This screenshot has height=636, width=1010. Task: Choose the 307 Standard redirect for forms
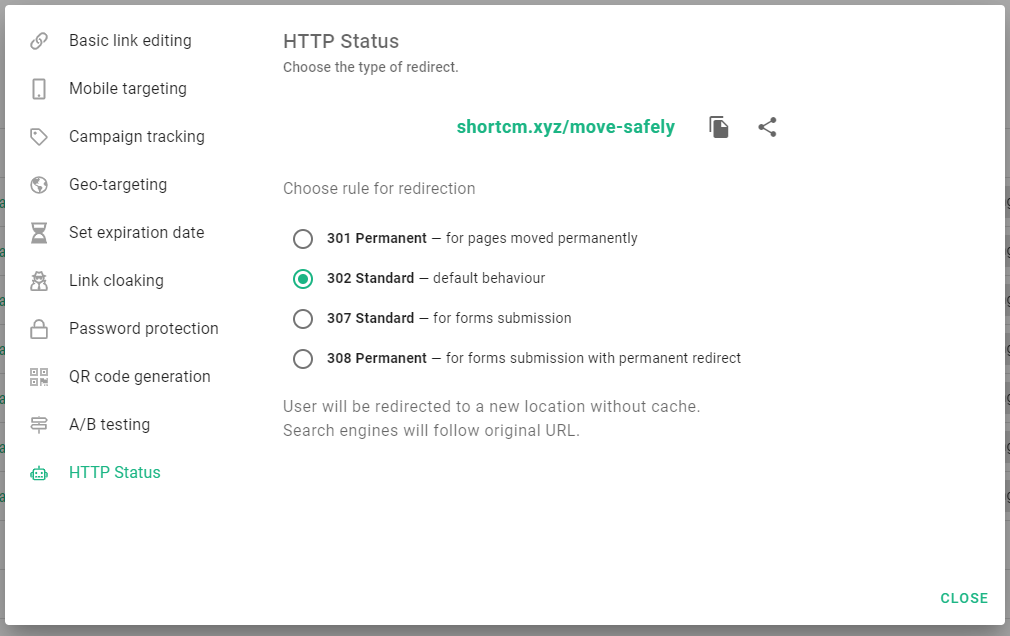303,319
